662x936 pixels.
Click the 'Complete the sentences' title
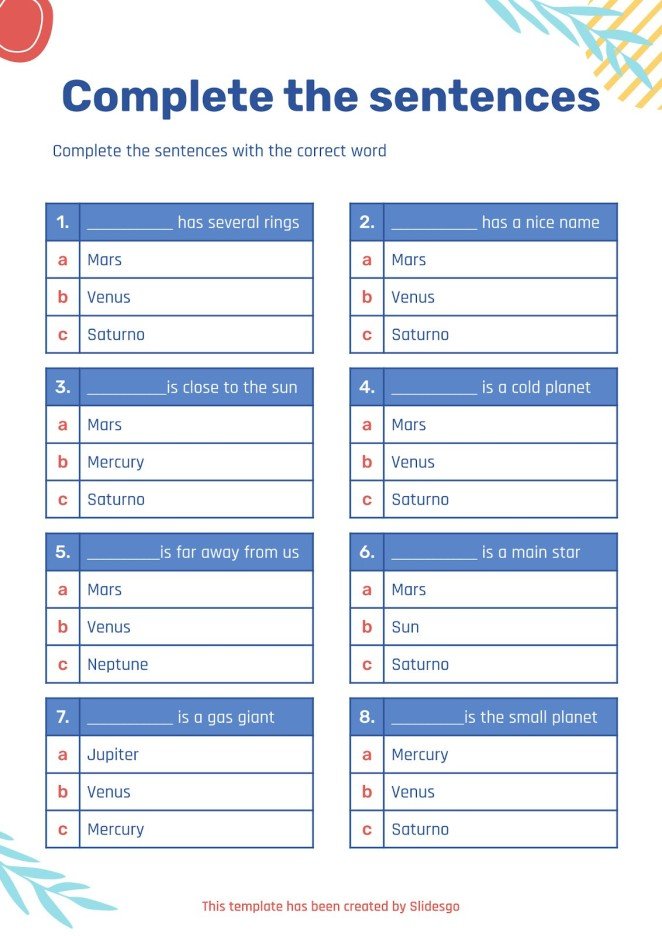pos(331,97)
